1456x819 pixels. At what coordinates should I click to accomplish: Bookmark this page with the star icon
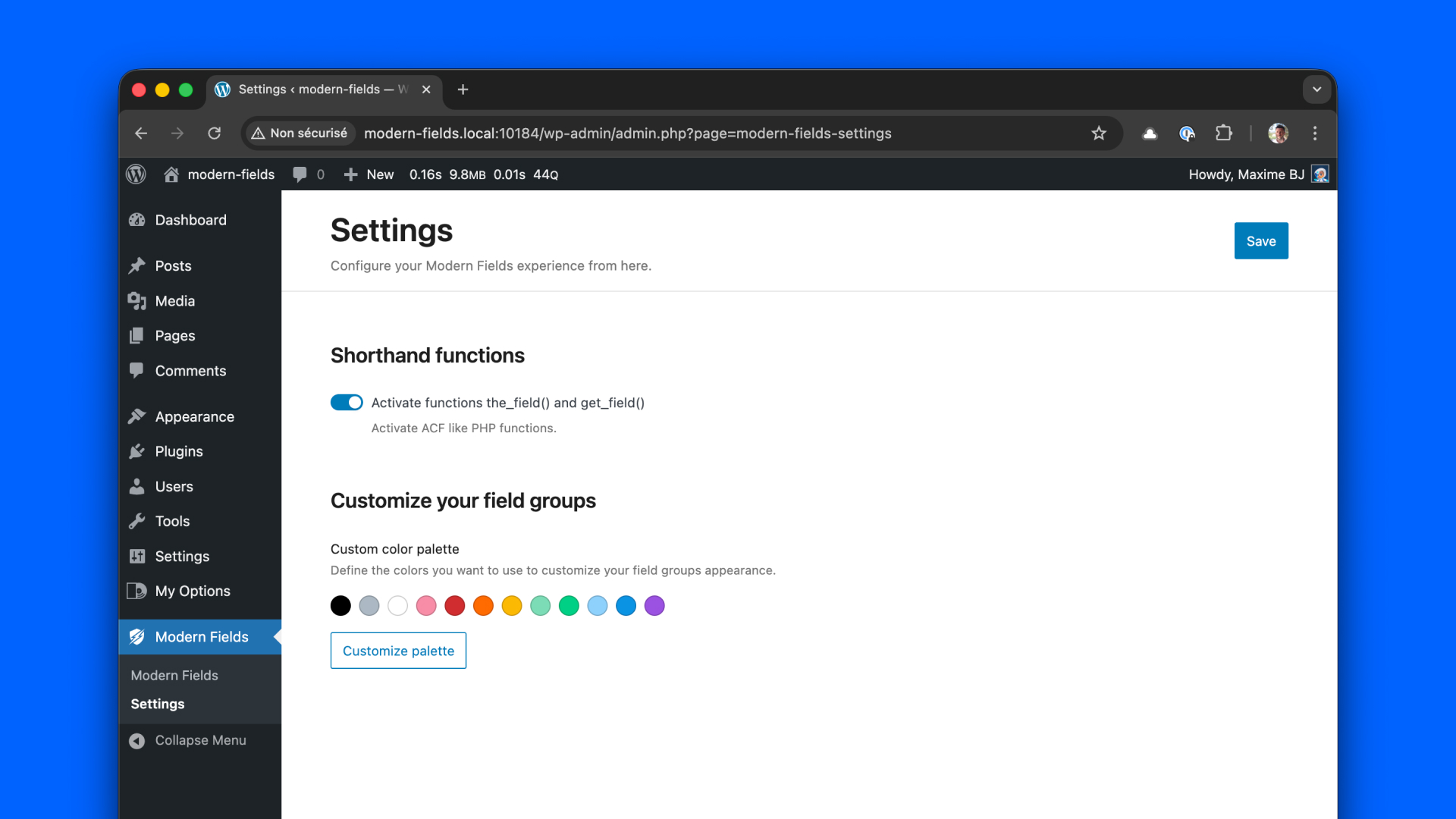pos(1099,133)
